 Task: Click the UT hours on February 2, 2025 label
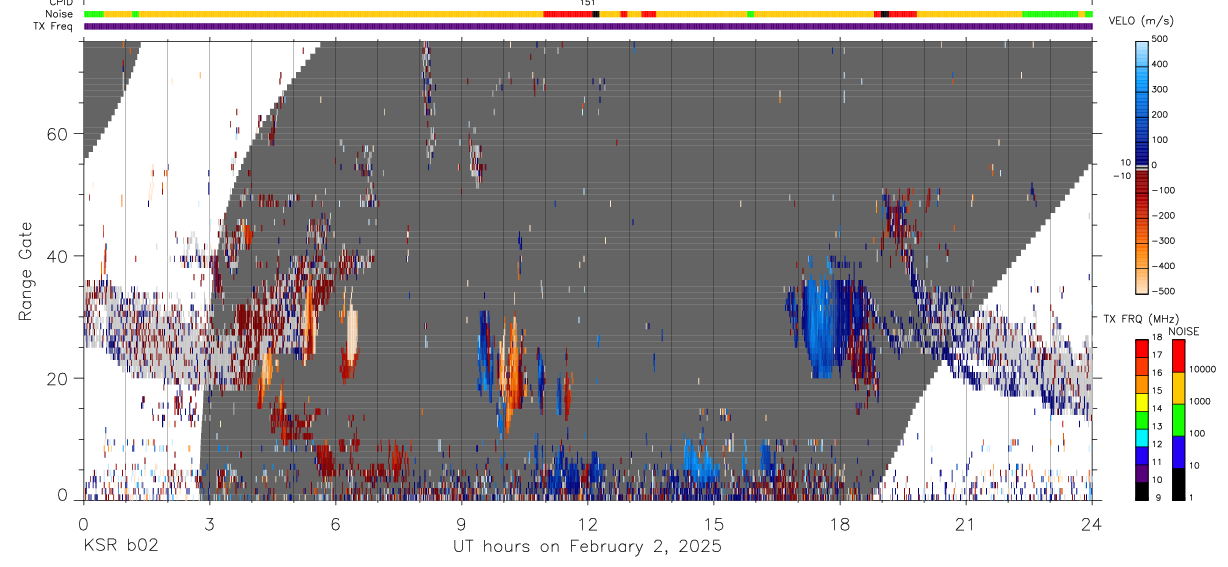point(587,548)
